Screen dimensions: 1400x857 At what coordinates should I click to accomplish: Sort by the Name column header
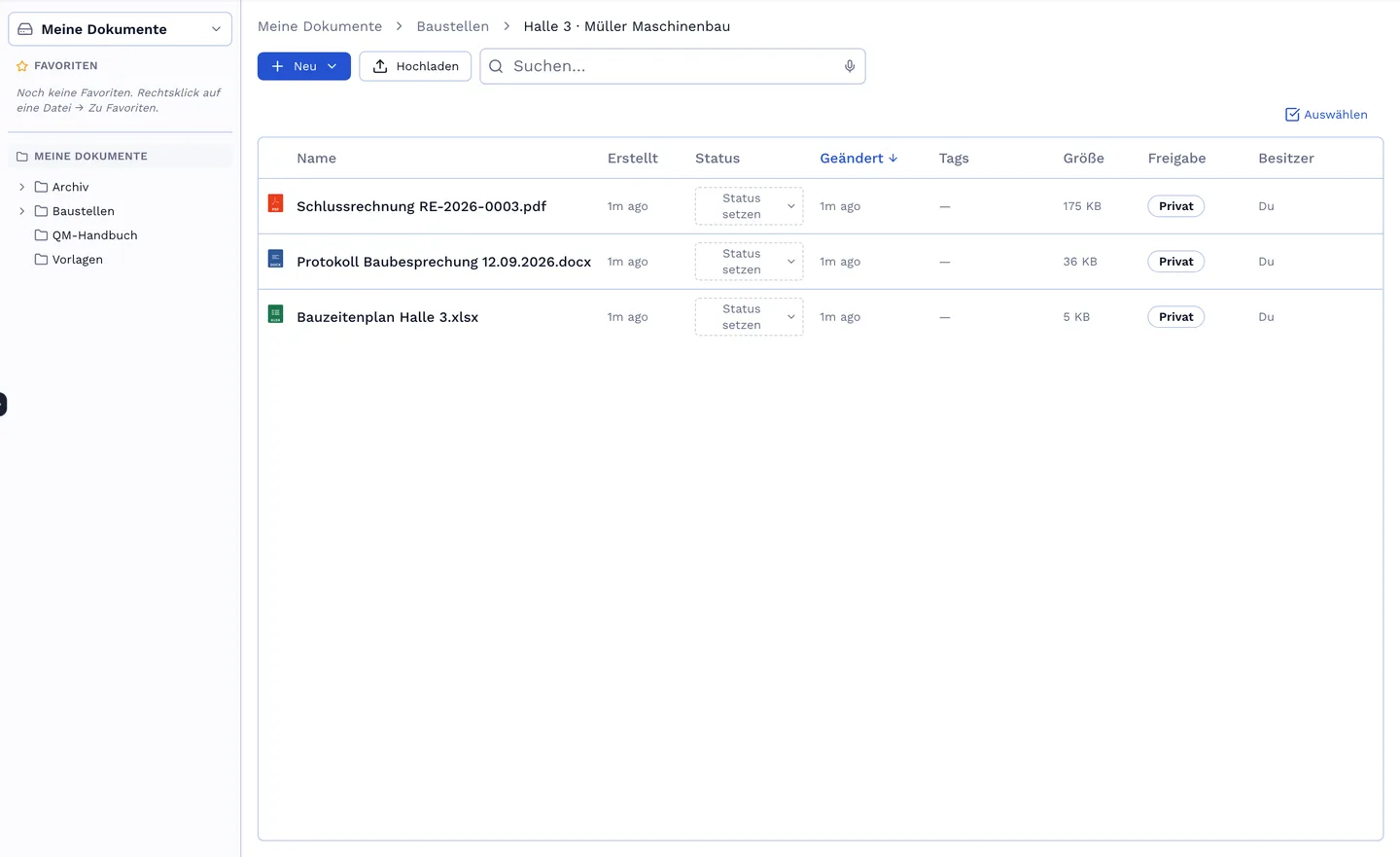pyautogui.click(x=316, y=159)
